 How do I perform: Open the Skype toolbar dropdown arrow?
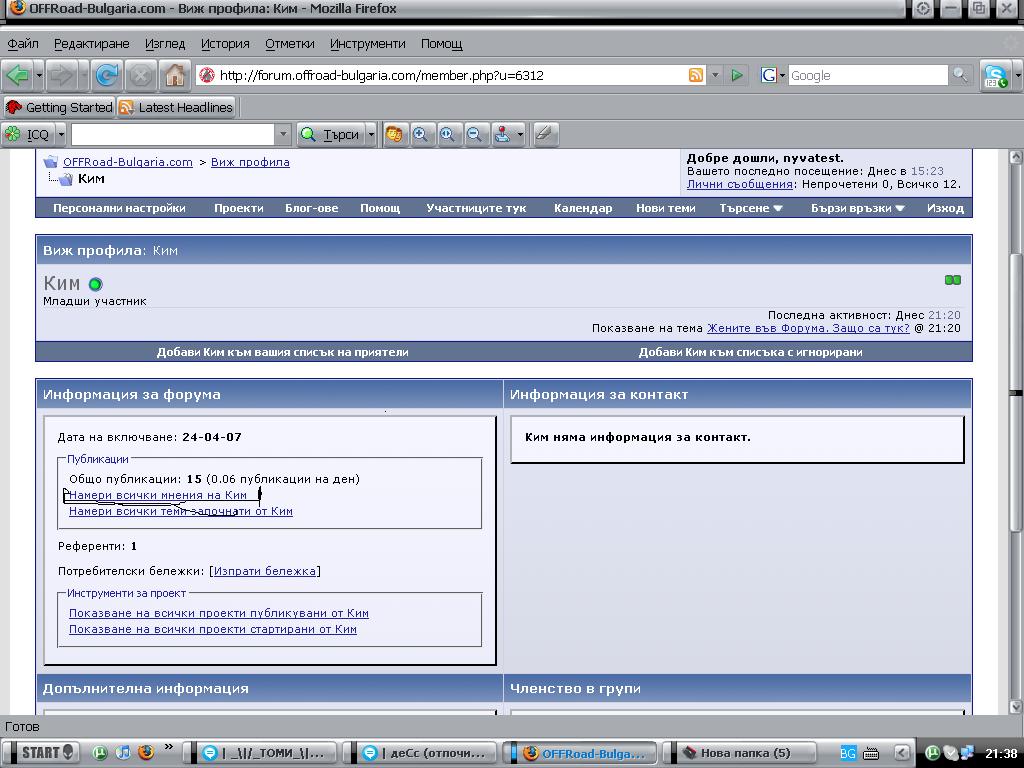pyautogui.click(x=1017, y=76)
